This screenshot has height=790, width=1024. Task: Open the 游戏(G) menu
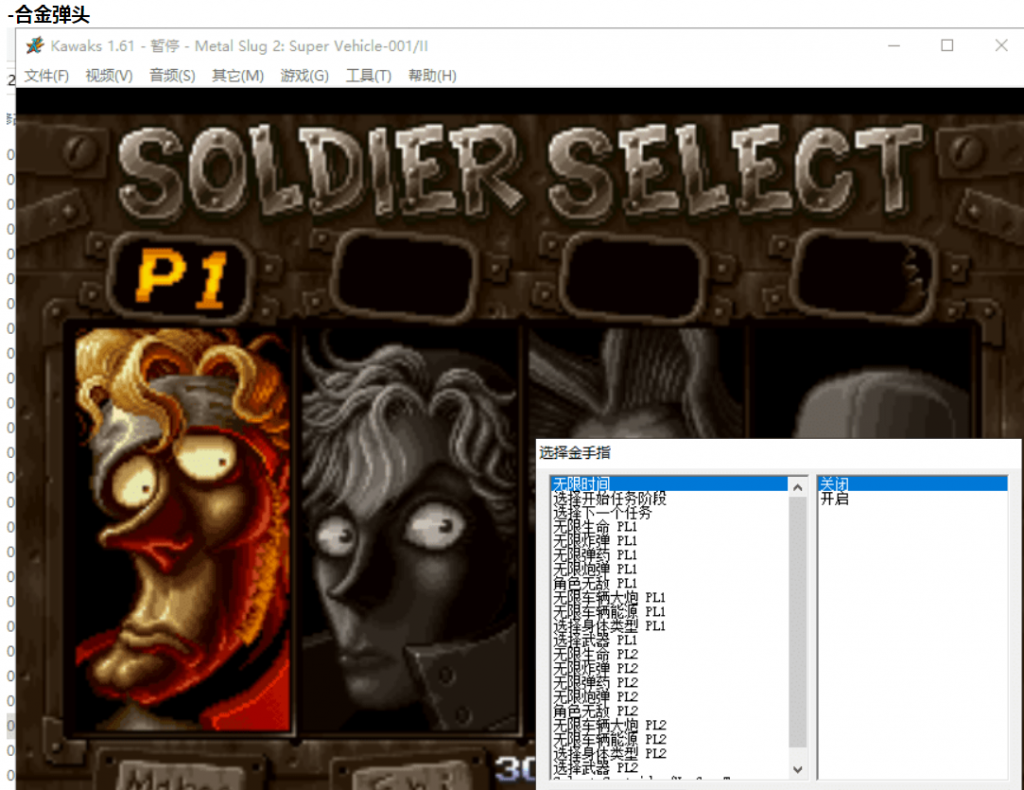click(x=304, y=76)
